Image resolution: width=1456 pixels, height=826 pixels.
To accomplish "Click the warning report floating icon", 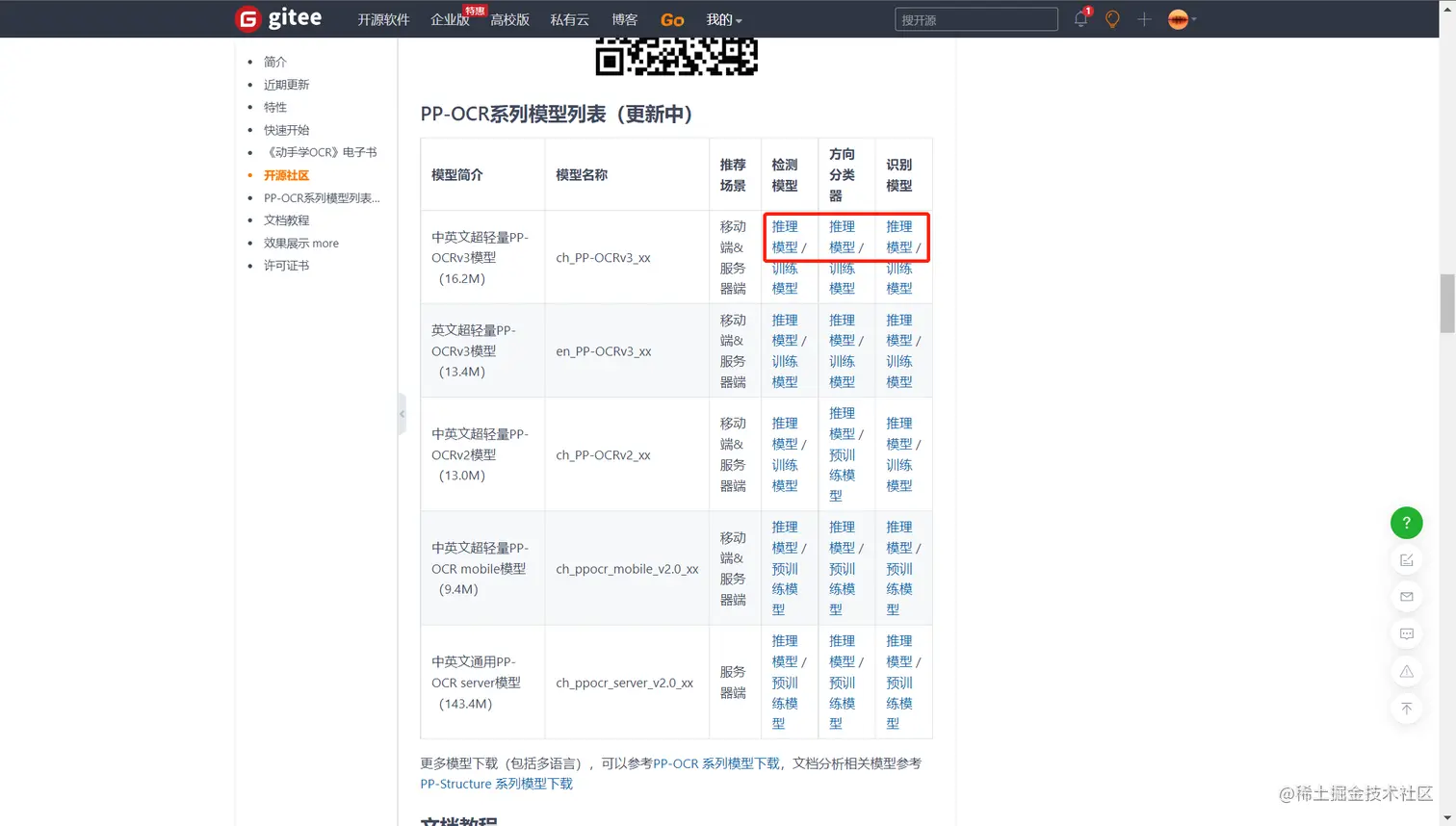I will click(1406, 671).
